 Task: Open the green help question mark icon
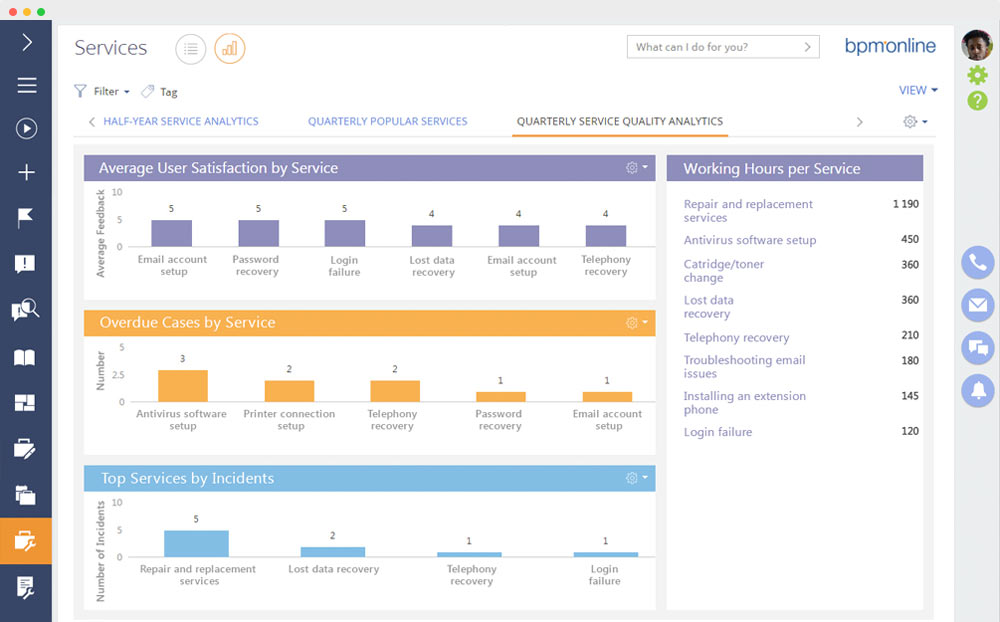[x=977, y=100]
